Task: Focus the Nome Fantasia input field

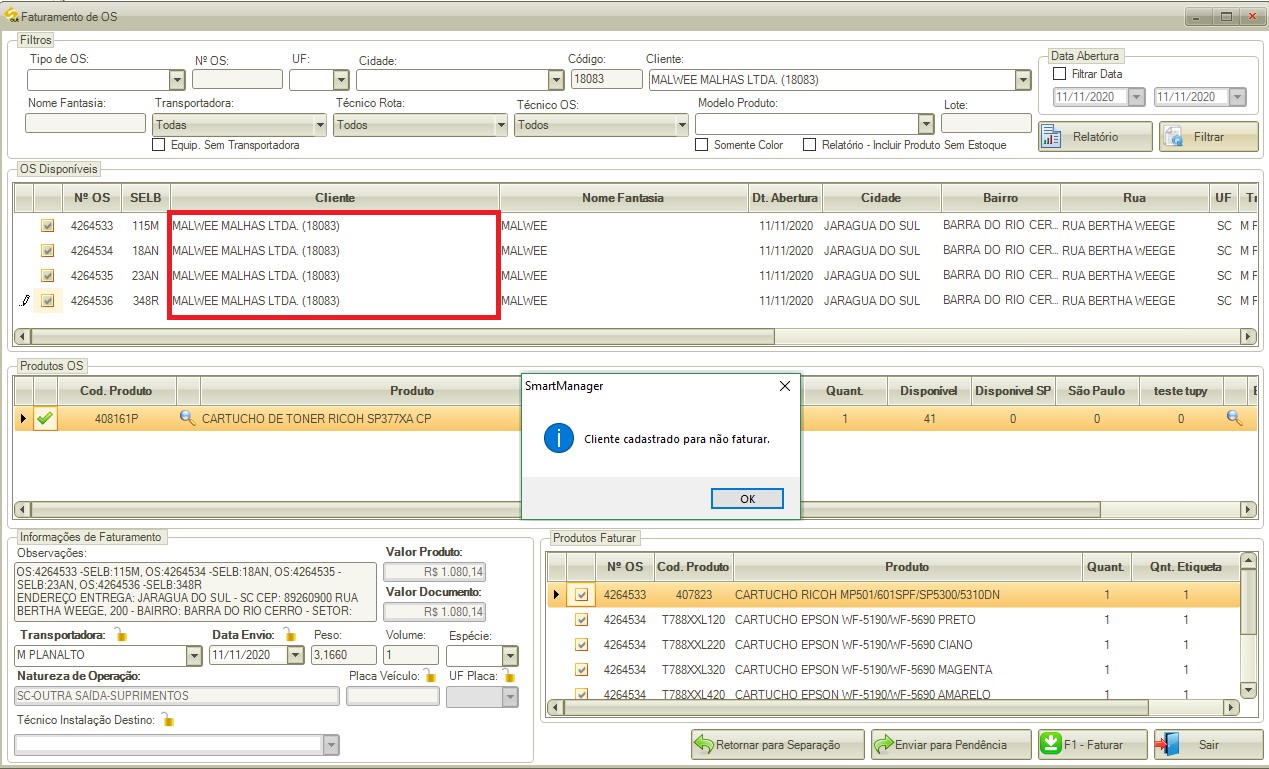Action: (85, 123)
